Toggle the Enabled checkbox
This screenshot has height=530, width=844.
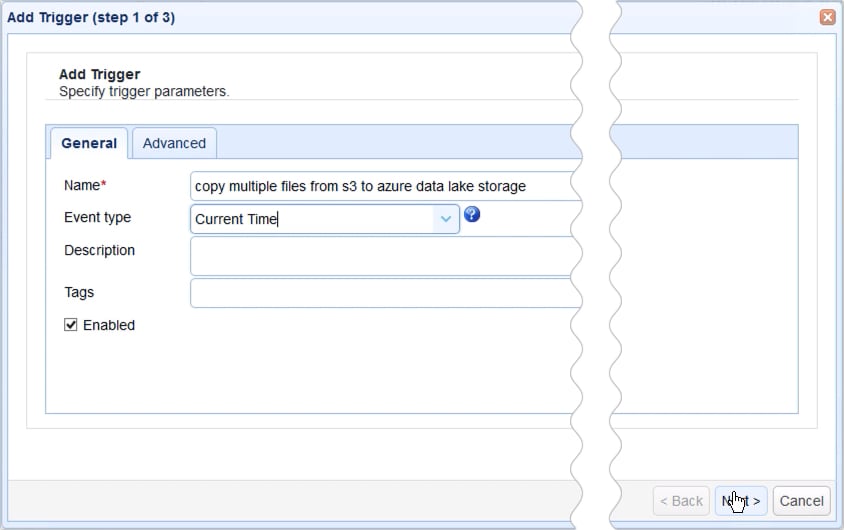click(71, 325)
